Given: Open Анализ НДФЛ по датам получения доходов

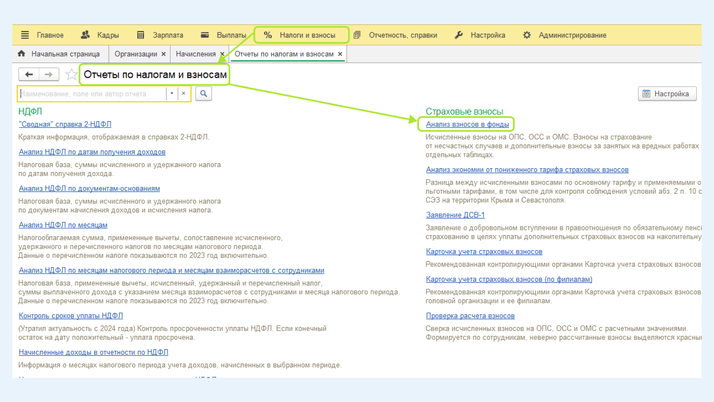Looking at the screenshot, I should [x=92, y=152].
